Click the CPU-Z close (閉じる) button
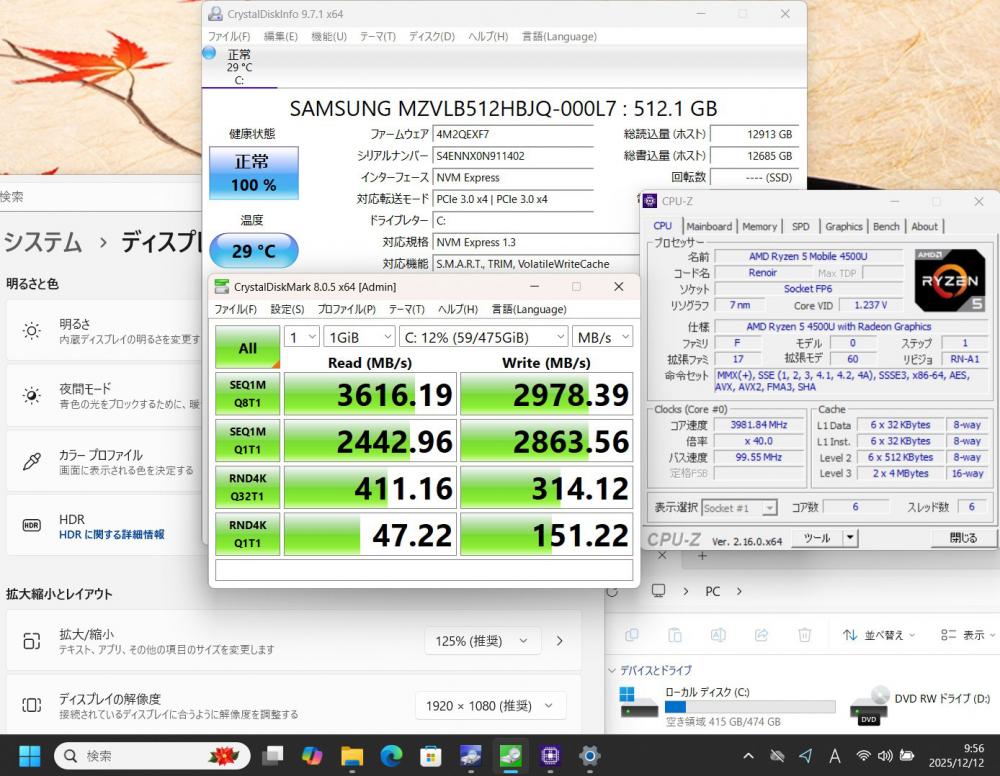This screenshot has width=1000, height=776. [963, 538]
